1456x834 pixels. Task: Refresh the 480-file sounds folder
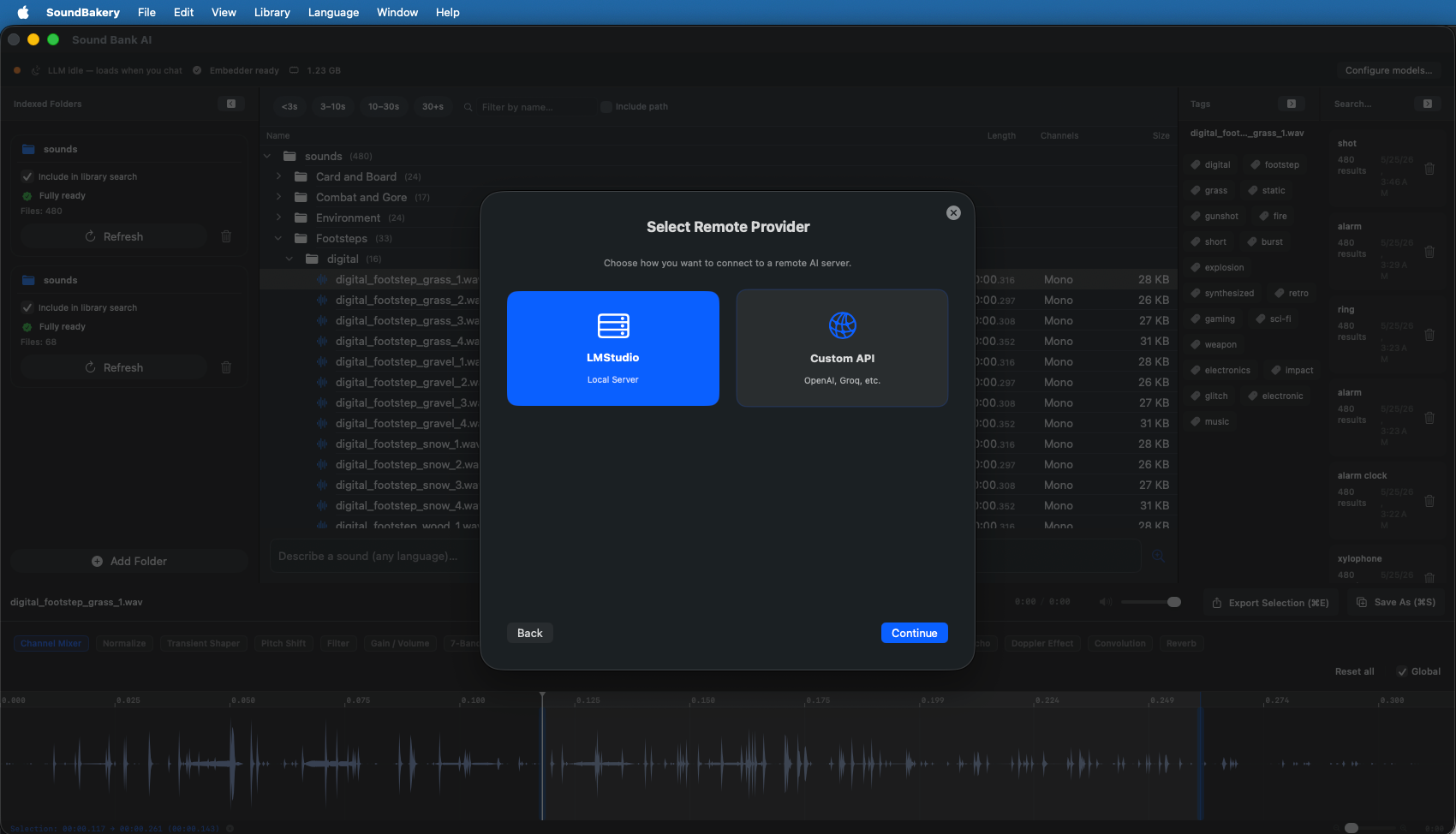click(x=114, y=236)
